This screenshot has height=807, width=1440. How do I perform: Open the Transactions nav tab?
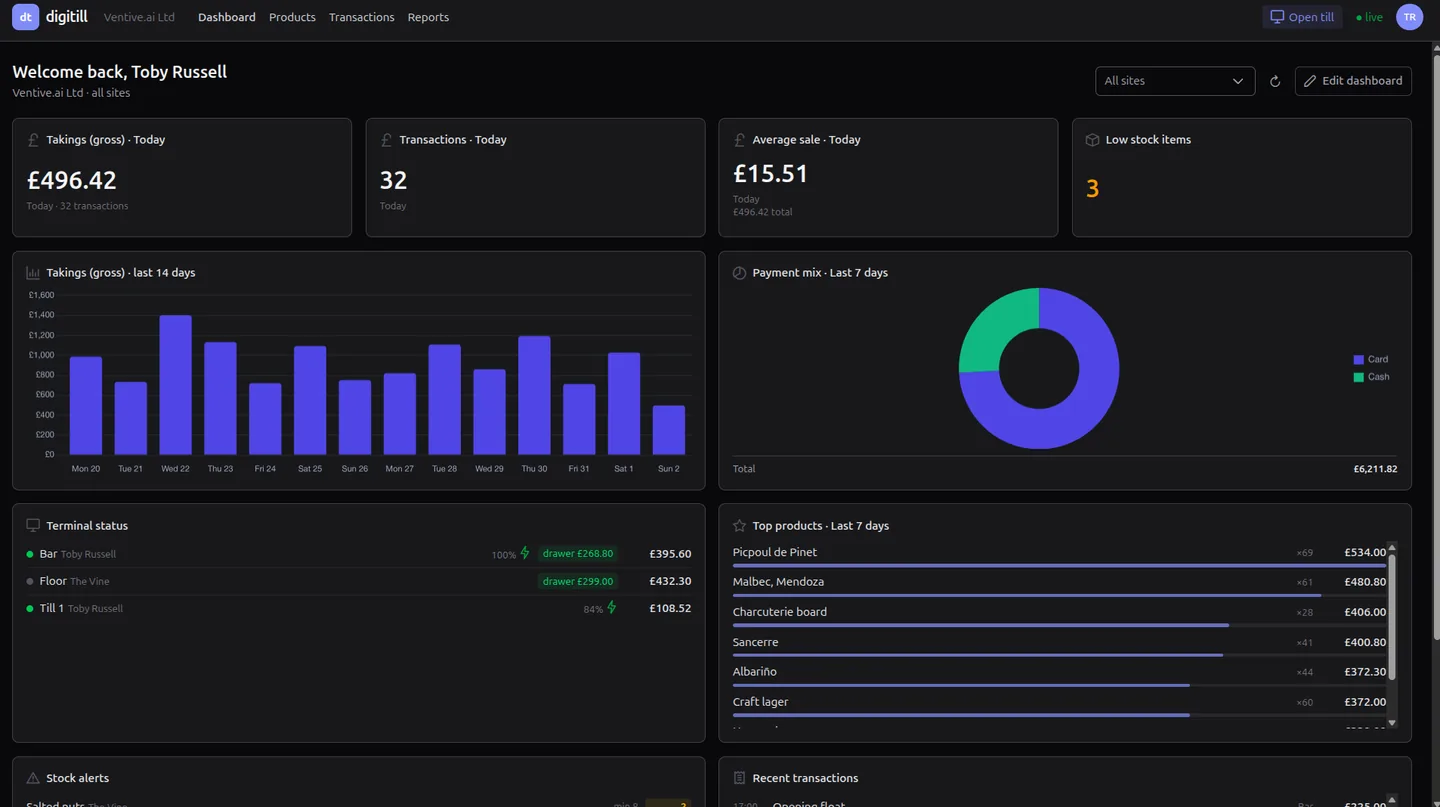coord(361,17)
